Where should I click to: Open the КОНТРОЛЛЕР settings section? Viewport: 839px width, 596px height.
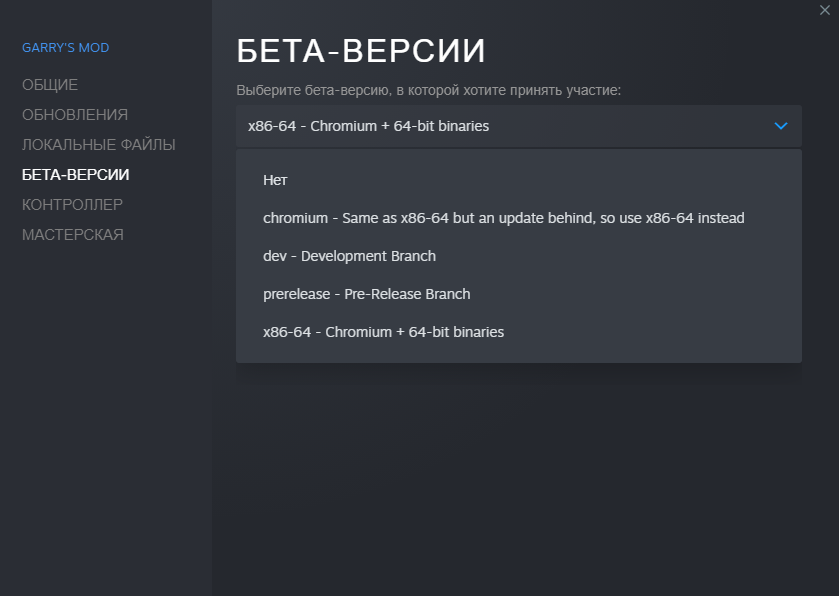click(73, 205)
